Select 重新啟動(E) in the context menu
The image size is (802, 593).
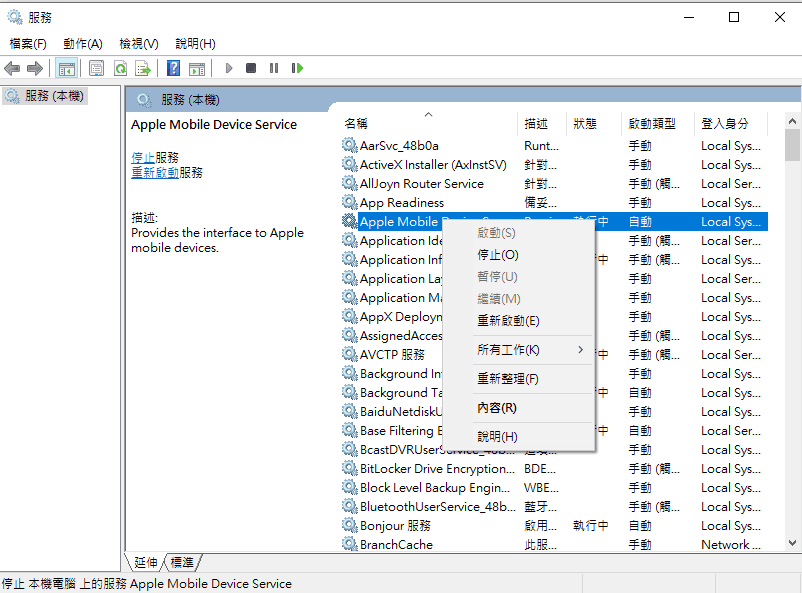click(508, 321)
